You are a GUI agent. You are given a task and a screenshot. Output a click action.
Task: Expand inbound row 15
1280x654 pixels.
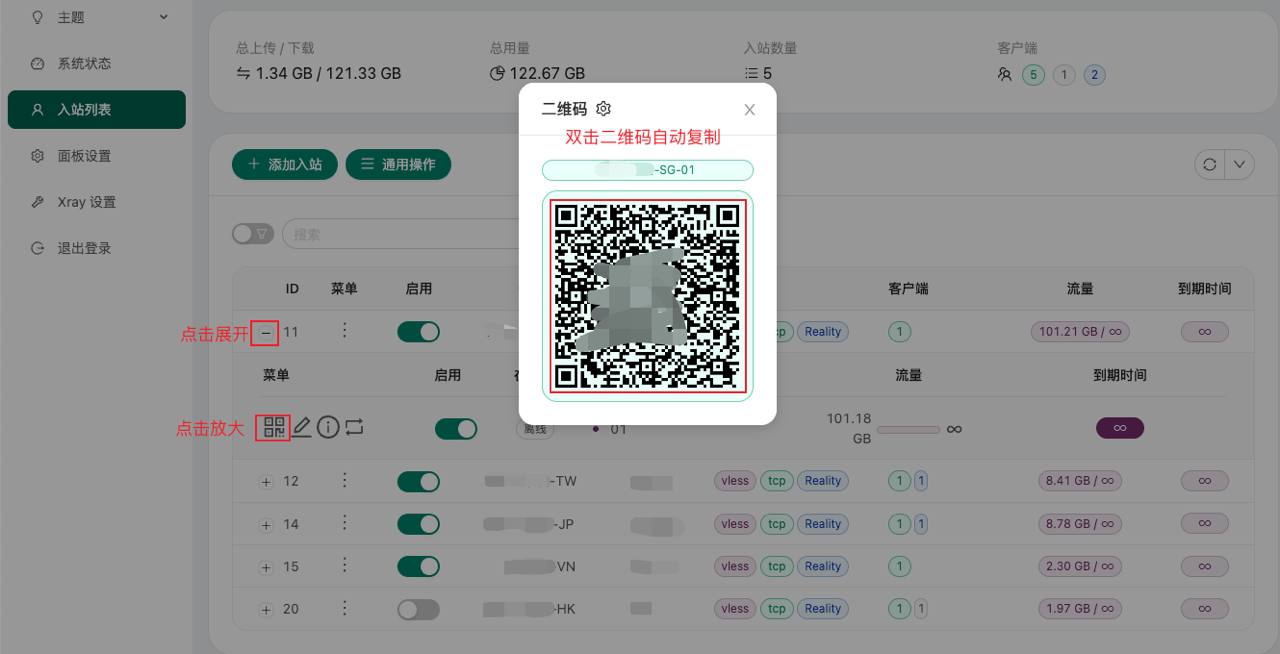tap(266, 567)
